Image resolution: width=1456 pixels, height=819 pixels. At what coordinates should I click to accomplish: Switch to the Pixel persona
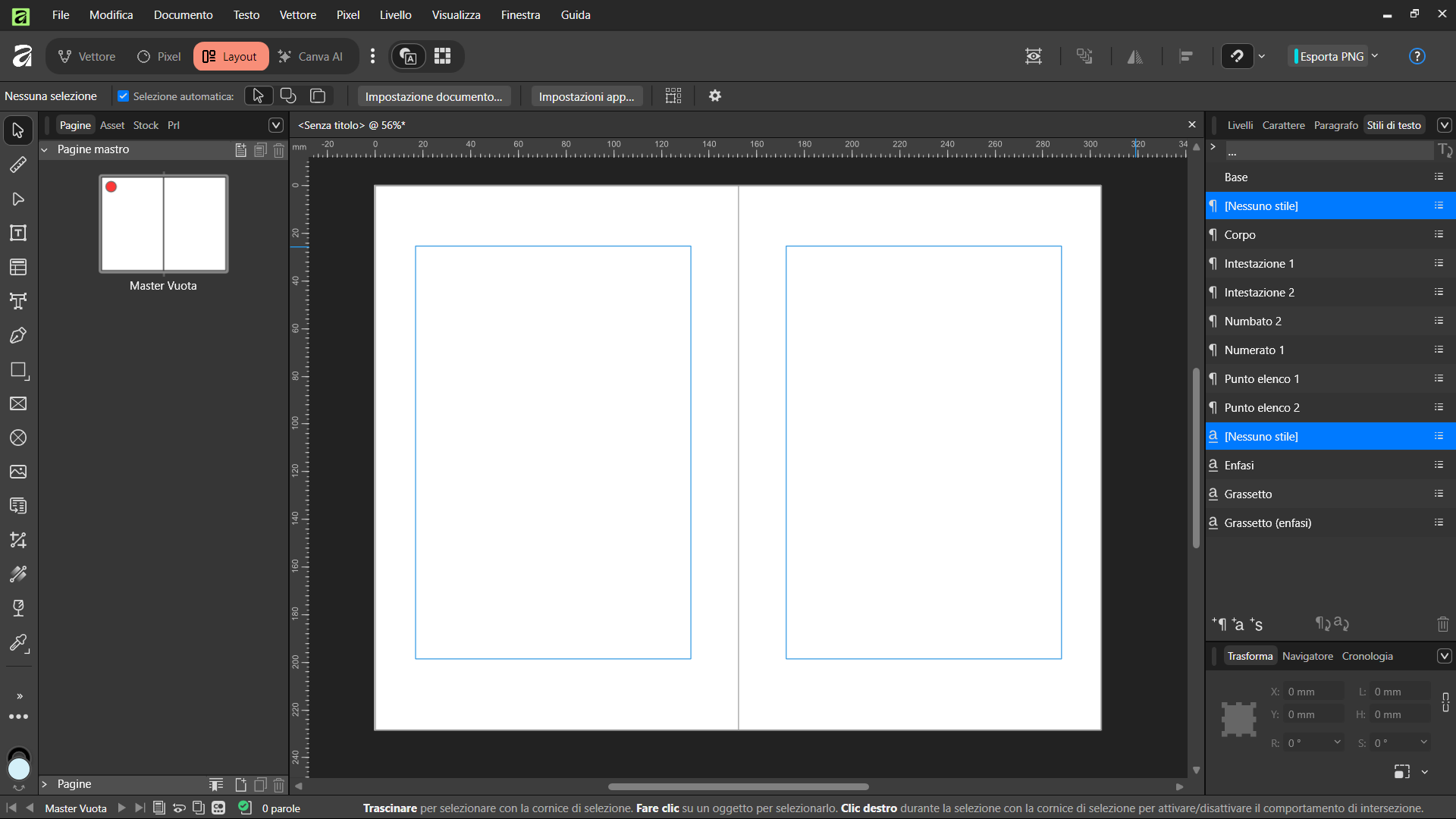coord(158,56)
